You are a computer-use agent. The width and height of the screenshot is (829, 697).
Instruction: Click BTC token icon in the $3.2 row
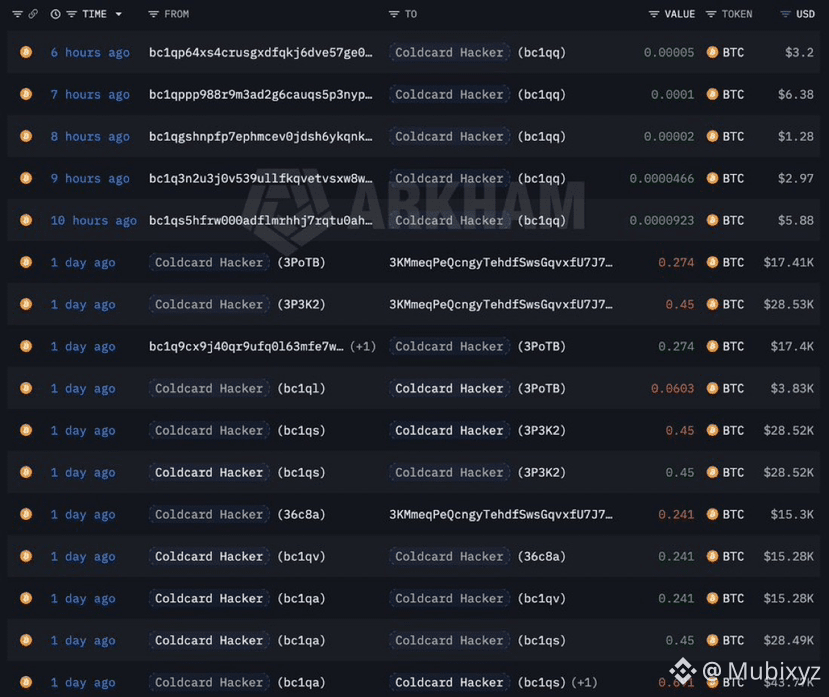coord(712,52)
